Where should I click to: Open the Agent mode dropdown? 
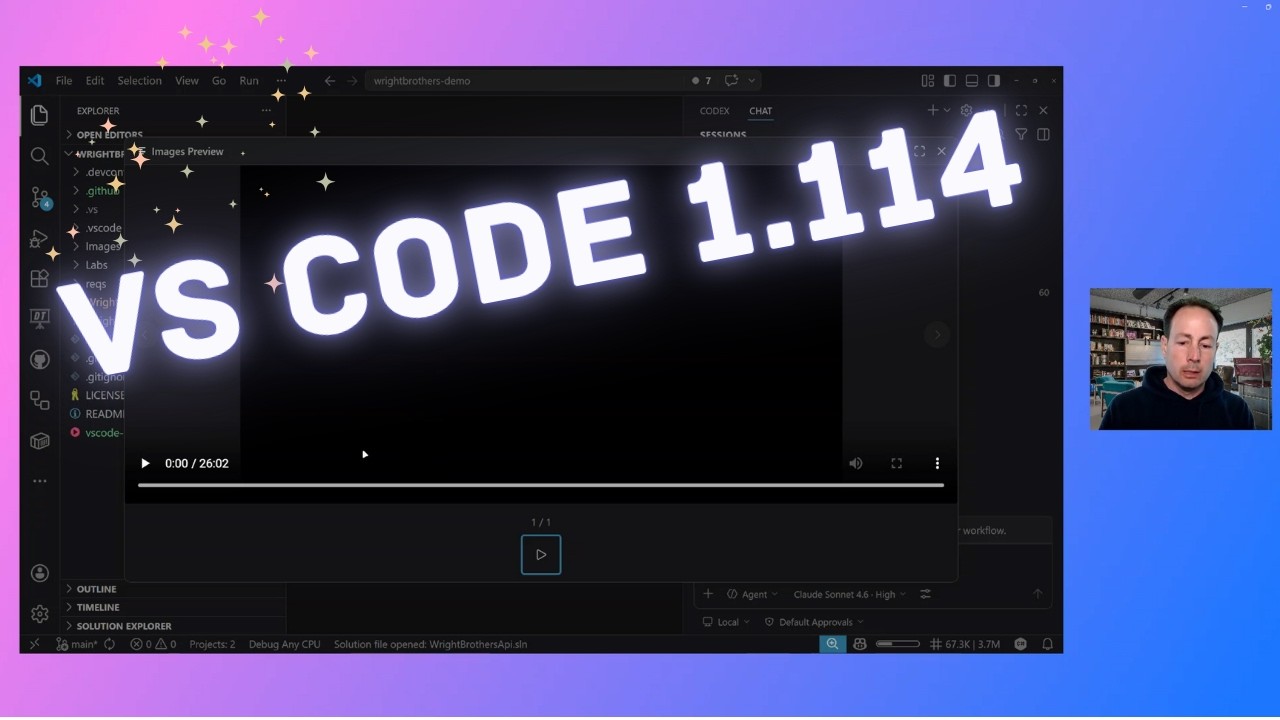[753, 594]
